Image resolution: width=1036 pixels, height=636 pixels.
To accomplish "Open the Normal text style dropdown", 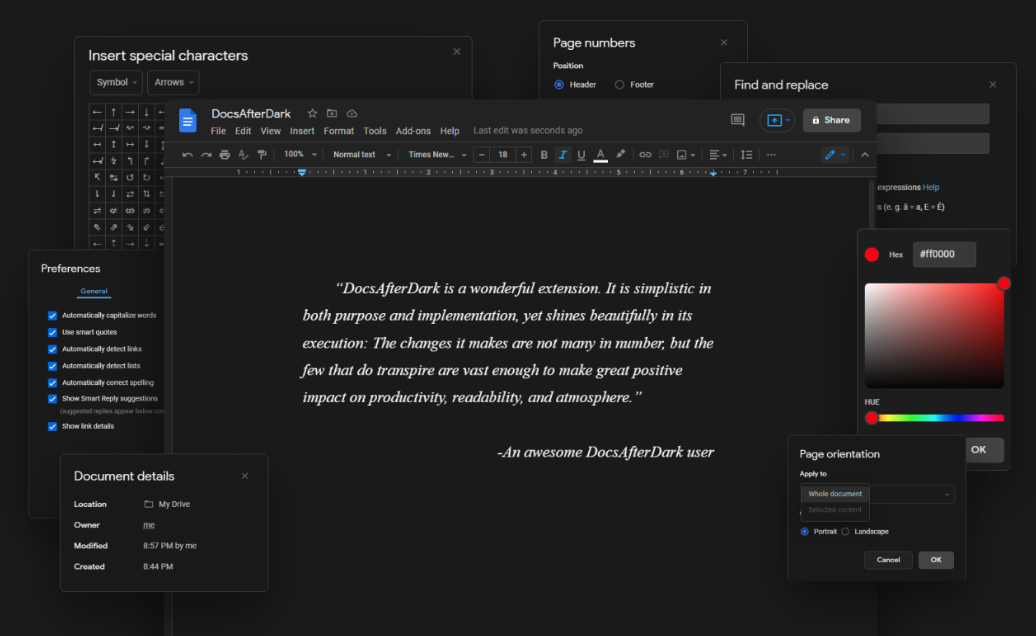I will pos(361,155).
